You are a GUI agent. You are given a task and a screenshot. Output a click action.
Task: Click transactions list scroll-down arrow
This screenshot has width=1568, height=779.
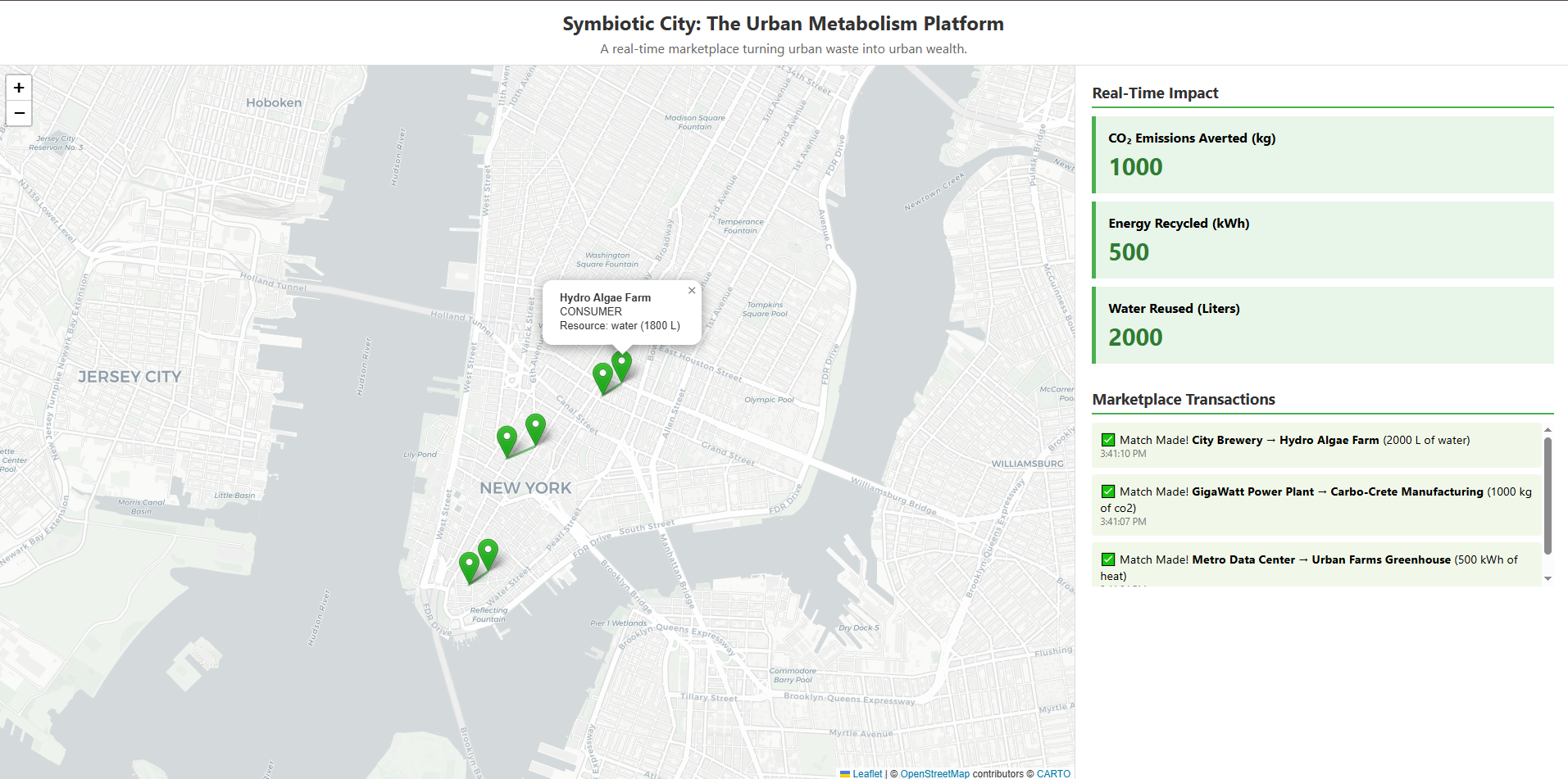point(1548,578)
